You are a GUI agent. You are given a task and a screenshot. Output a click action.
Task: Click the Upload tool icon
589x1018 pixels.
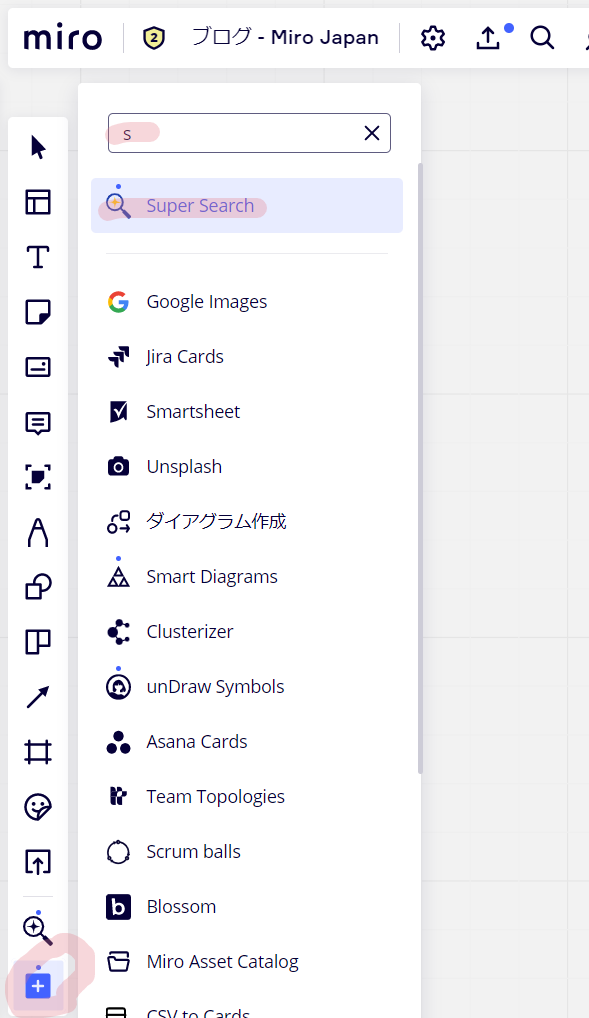(38, 862)
